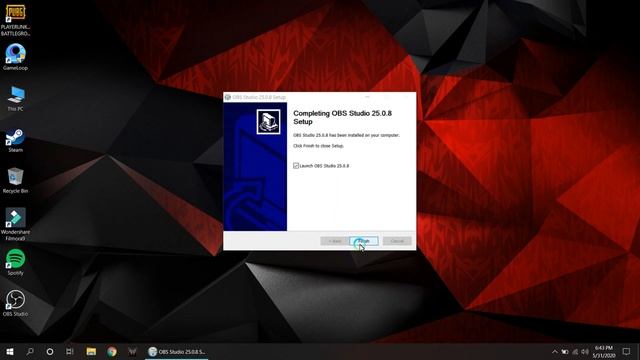Toggle Launch OBS Studio 25.0.8 checkbox
The width and height of the screenshot is (640, 360).
click(296, 166)
